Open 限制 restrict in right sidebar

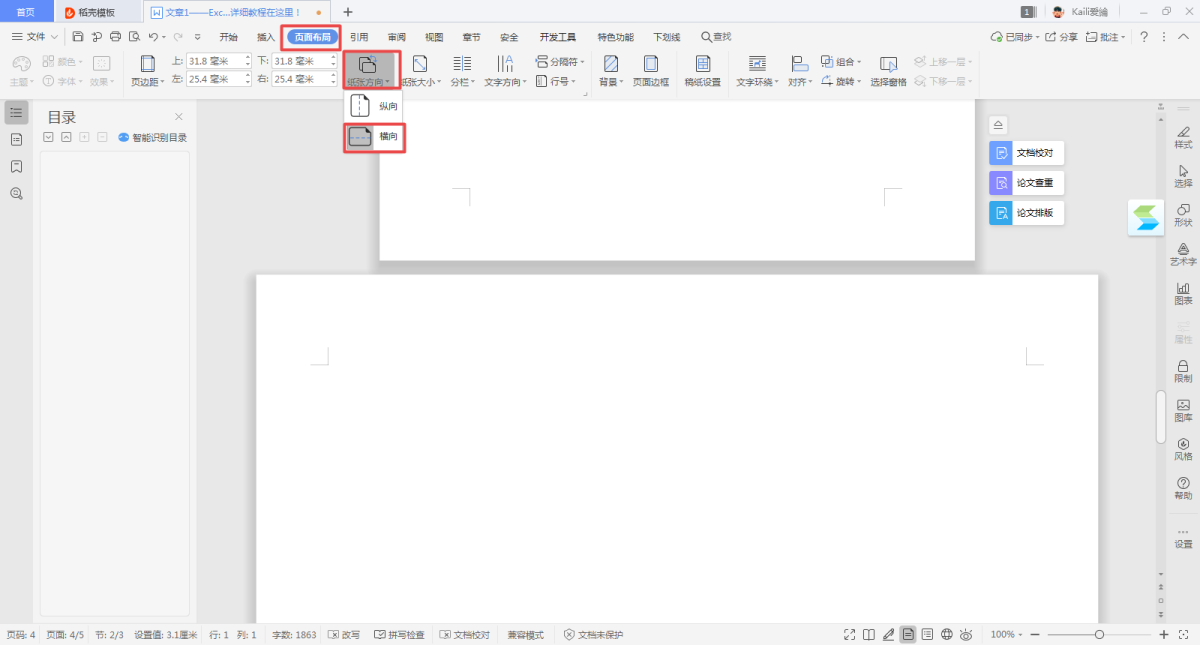click(1183, 371)
